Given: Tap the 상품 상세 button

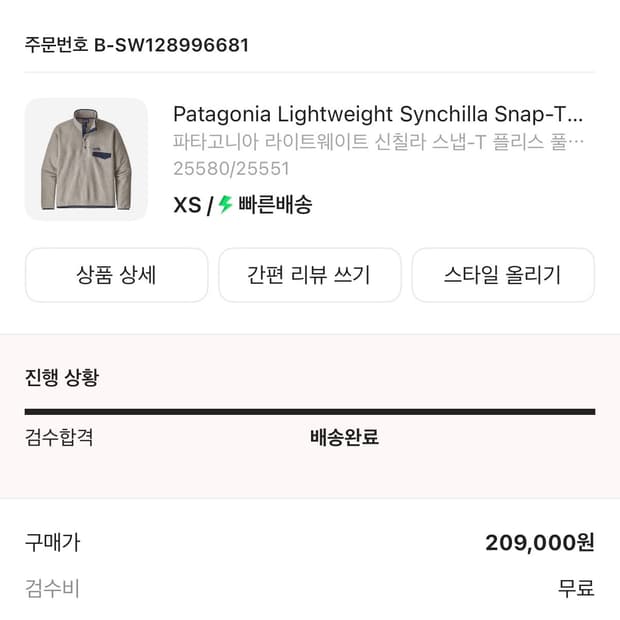Looking at the screenshot, I should 116,275.
